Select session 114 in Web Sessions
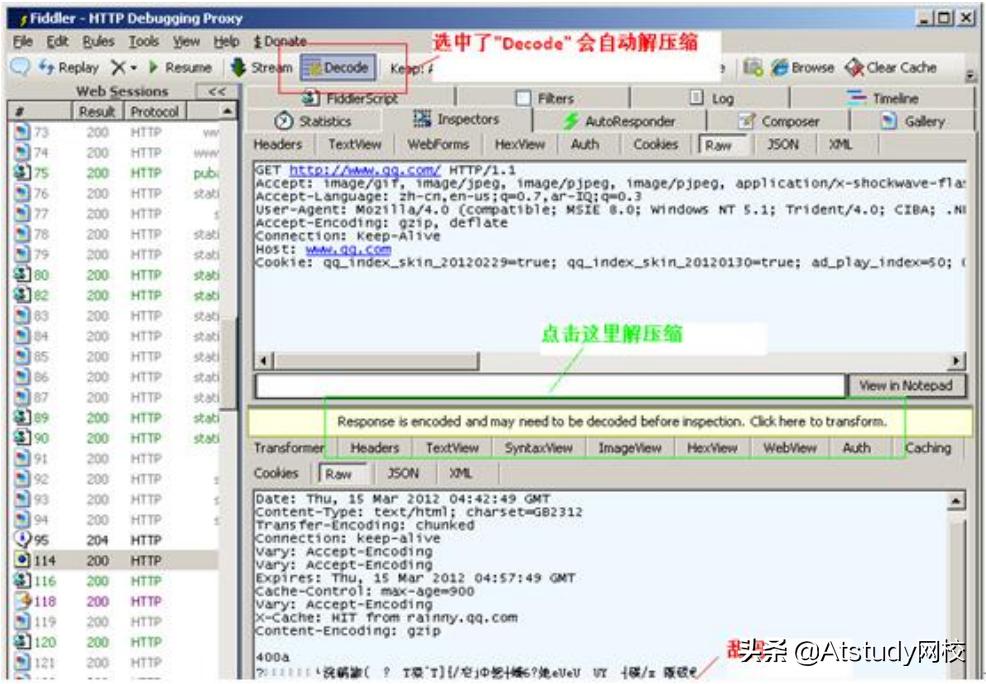986x684 pixels. [x=115, y=560]
